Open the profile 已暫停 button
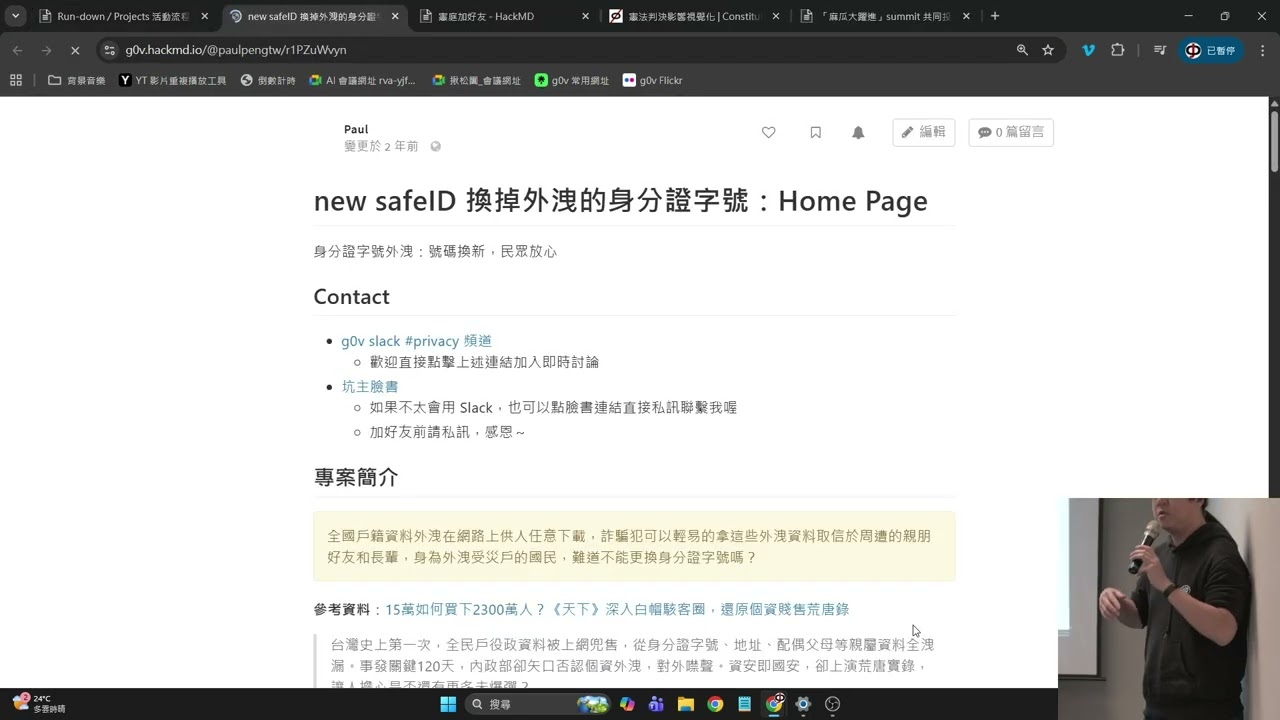This screenshot has width=1280, height=720. tap(1211, 50)
